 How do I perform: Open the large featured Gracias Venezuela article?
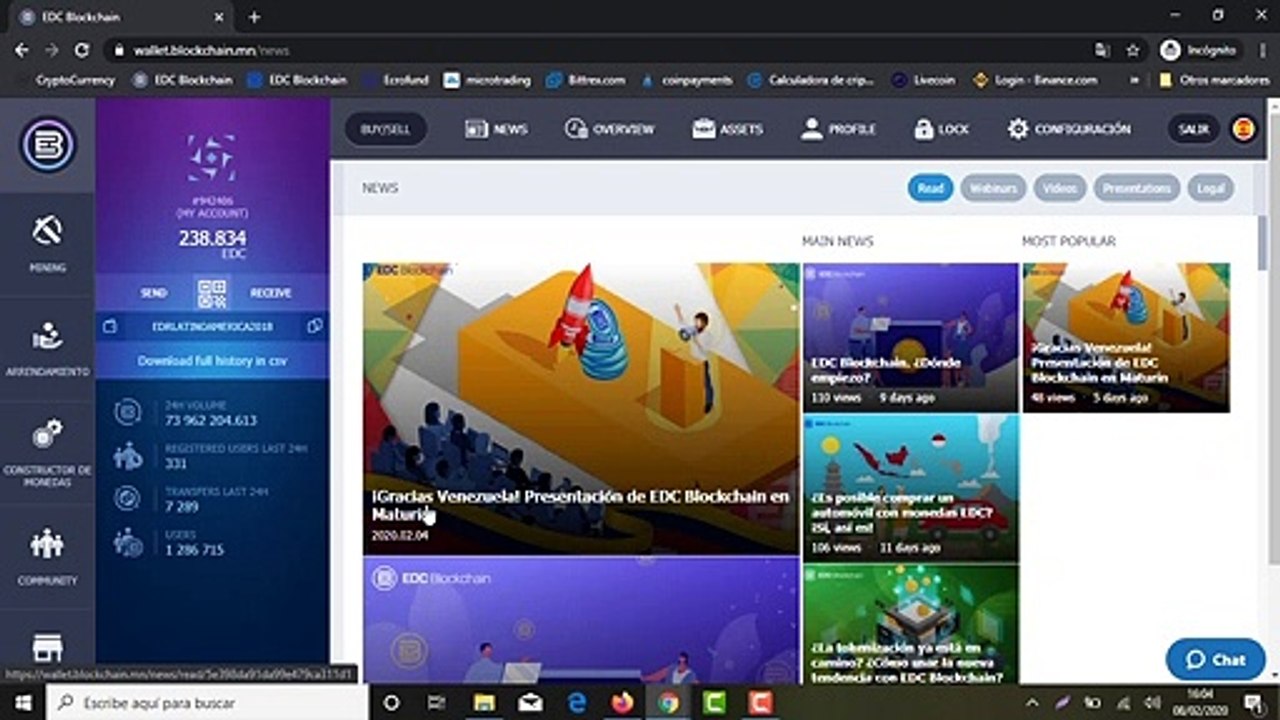point(581,408)
